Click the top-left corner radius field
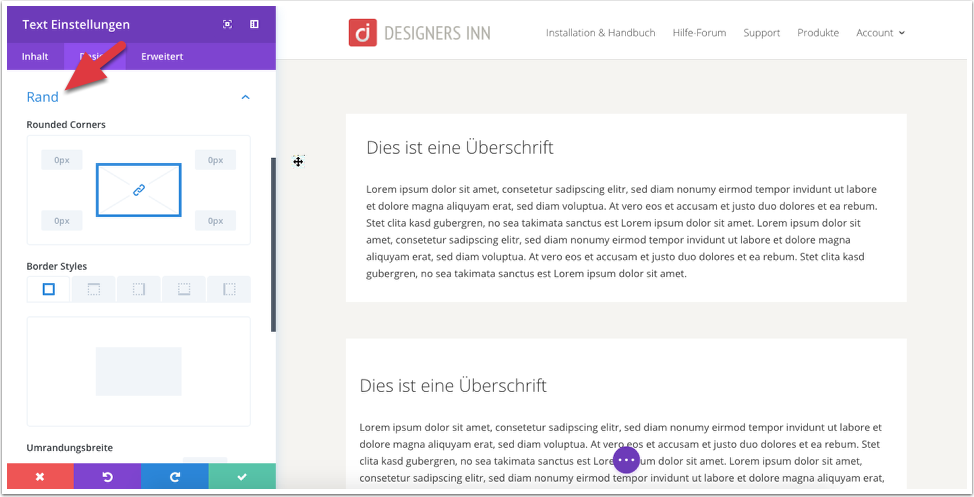974x497 pixels. tap(61, 160)
